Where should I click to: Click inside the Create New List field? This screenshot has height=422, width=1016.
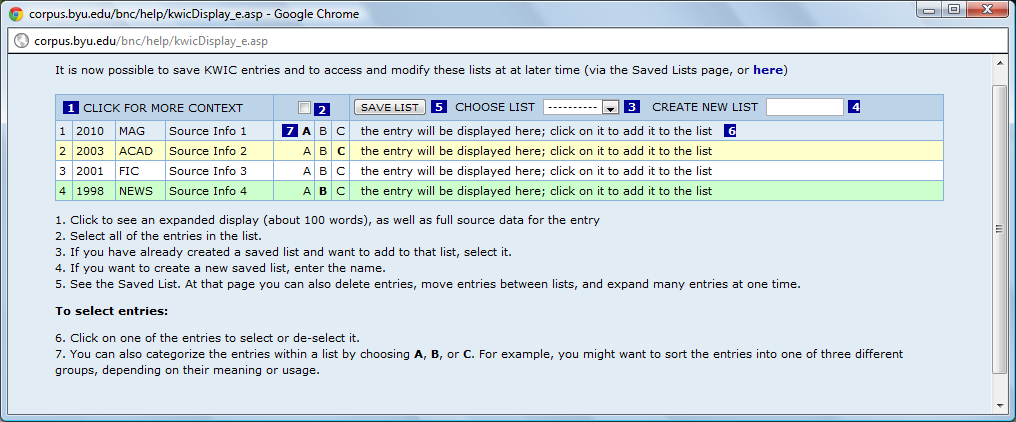point(805,107)
